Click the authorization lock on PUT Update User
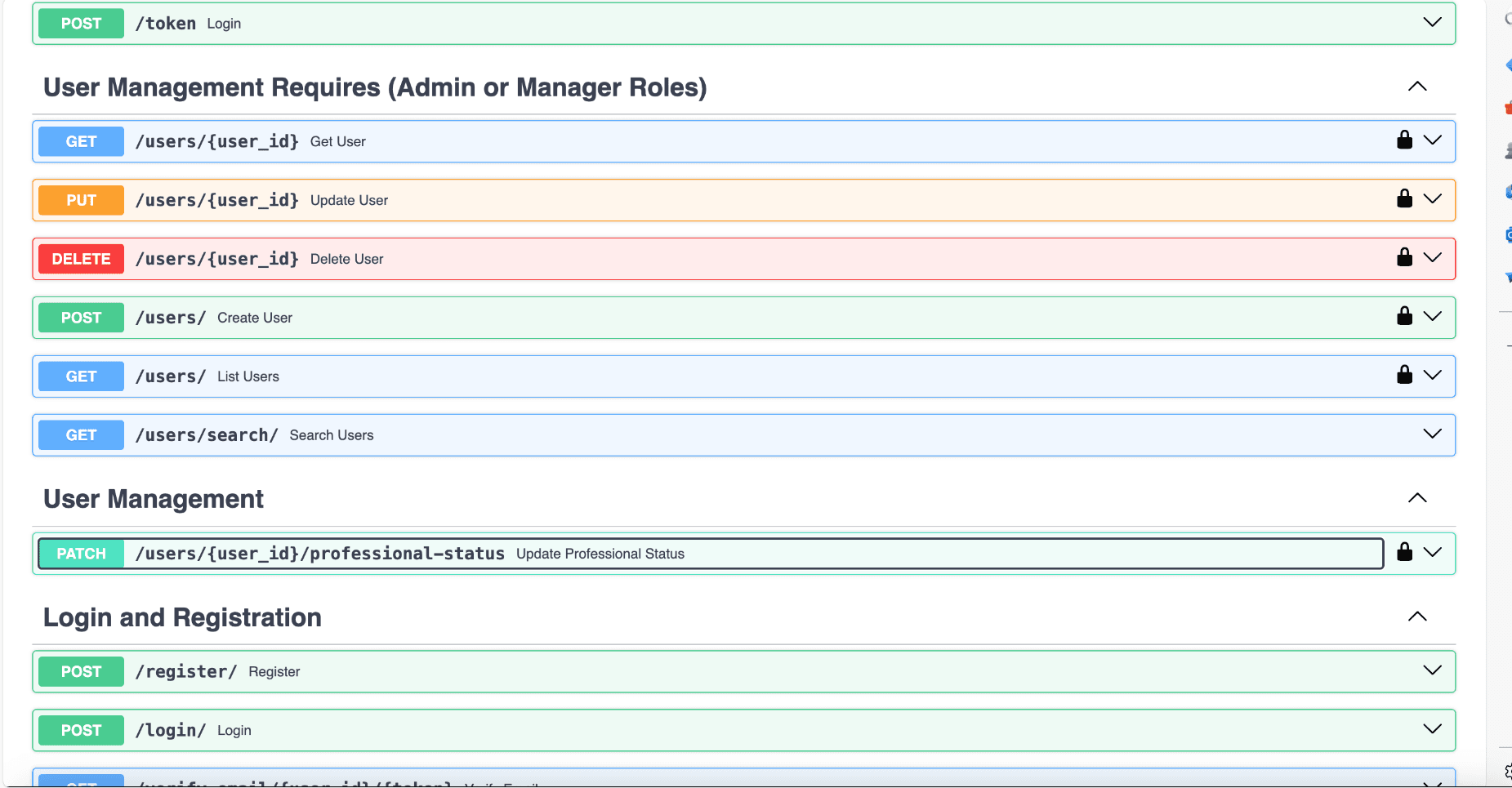The height and width of the screenshot is (788, 1512). click(x=1404, y=198)
